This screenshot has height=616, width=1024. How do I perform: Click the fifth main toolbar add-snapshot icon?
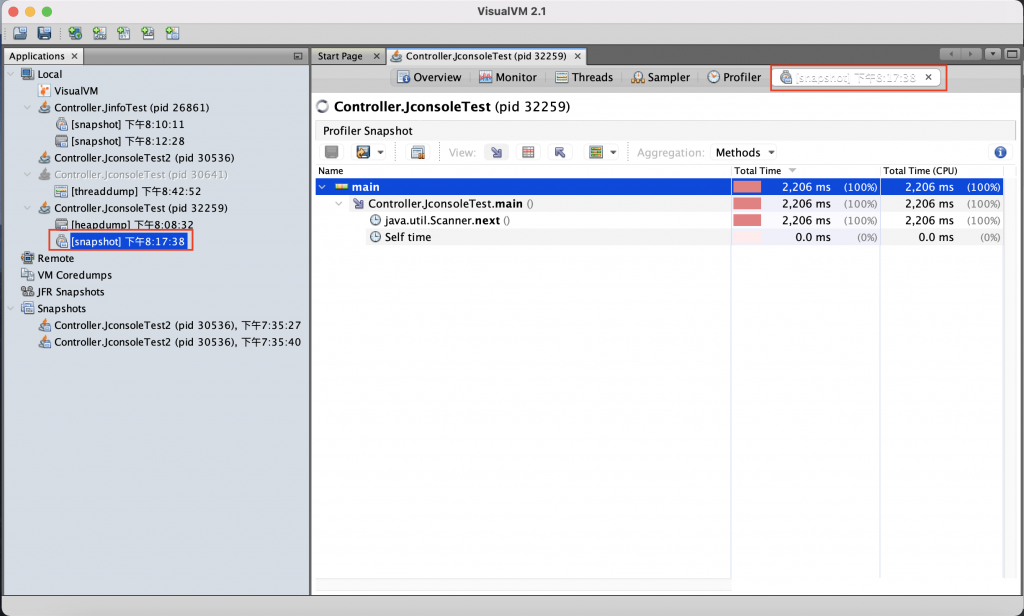tap(123, 33)
